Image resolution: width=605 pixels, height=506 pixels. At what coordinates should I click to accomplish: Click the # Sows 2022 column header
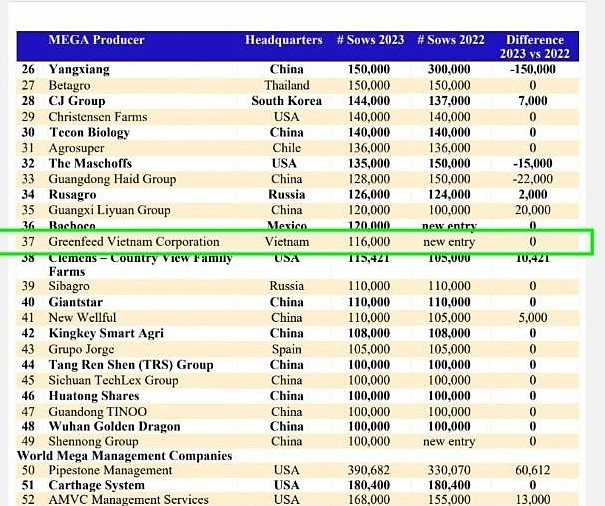point(451,40)
